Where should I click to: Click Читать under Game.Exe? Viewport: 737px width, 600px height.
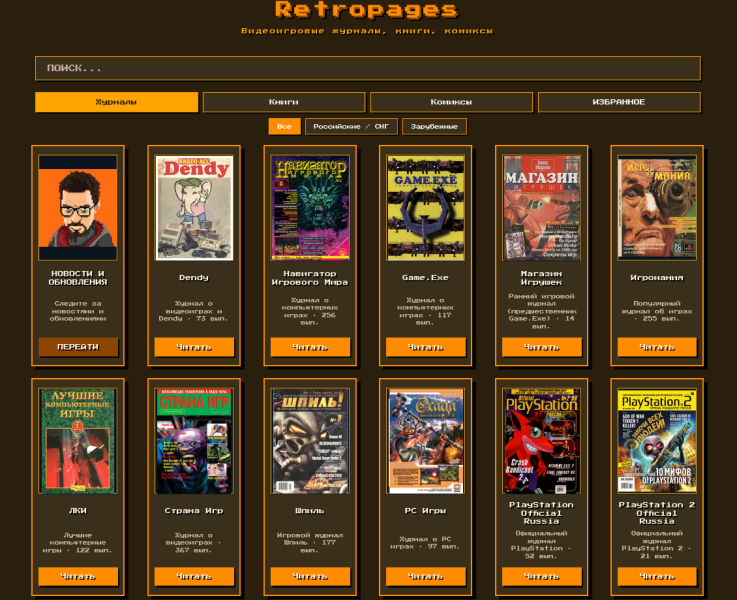coord(425,347)
